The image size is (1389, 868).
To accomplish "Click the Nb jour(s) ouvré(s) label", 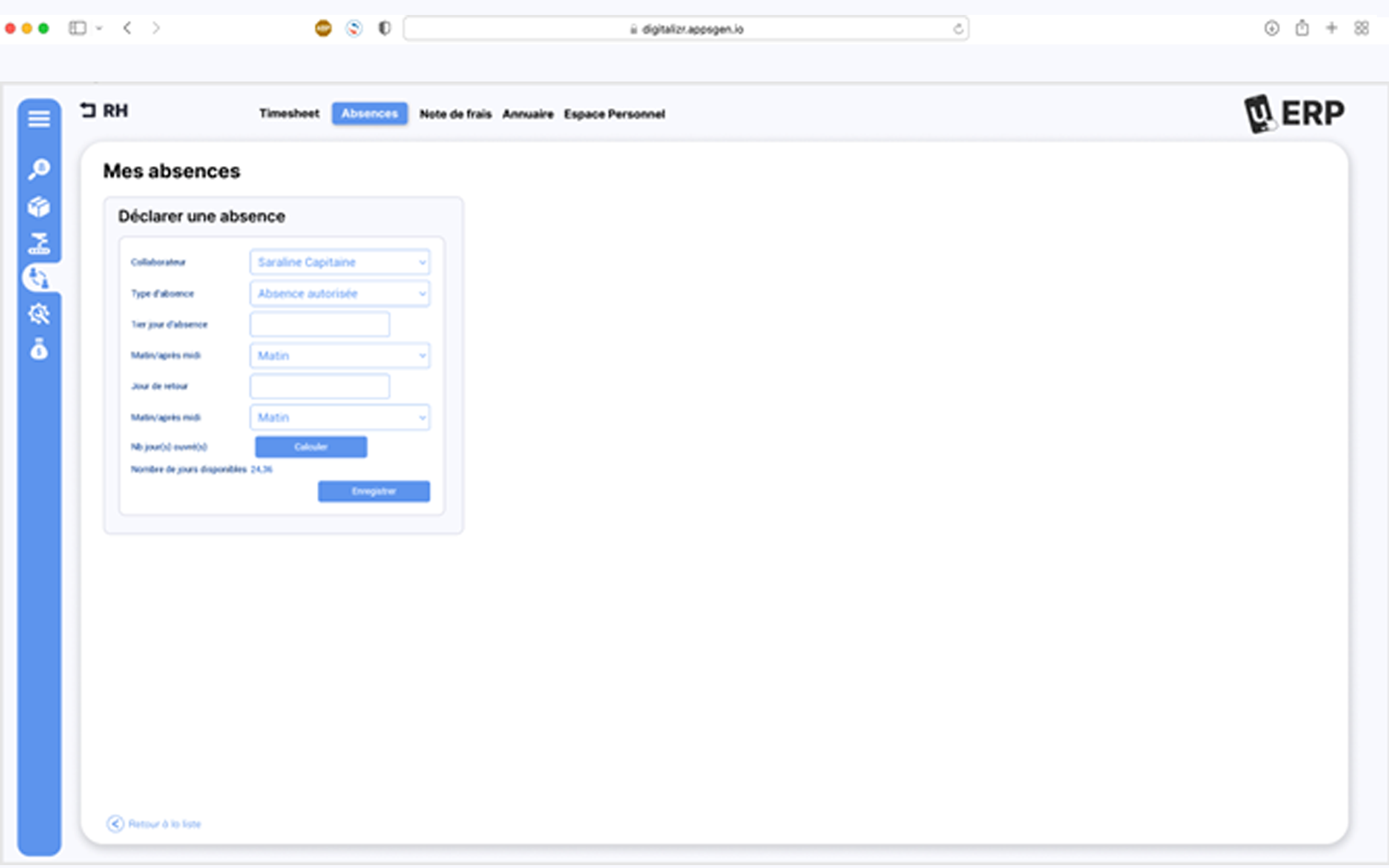I will (169, 447).
